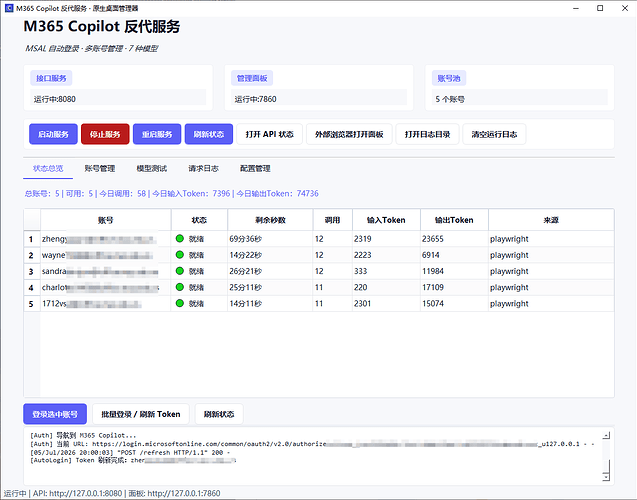Image resolution: width=637 pixels, height=500 pixels.
Task: Click the 1712vs account cell
Action: pyautogui.click(x=106, y=303)
